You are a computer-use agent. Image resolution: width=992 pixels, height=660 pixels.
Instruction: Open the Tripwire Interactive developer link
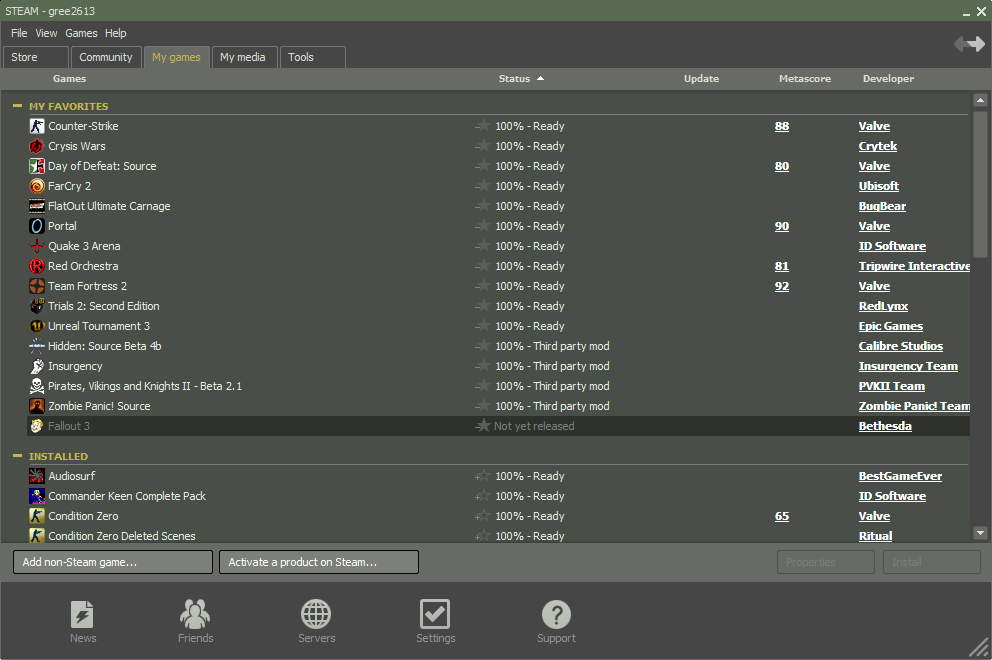click(914, 266)
